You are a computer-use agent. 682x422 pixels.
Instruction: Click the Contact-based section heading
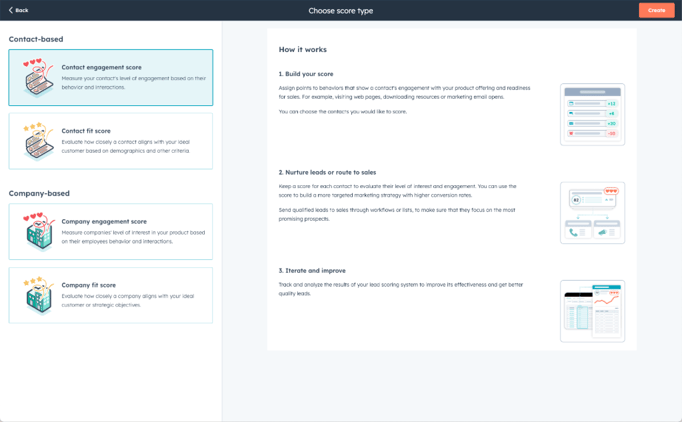[x=36, y=39]
